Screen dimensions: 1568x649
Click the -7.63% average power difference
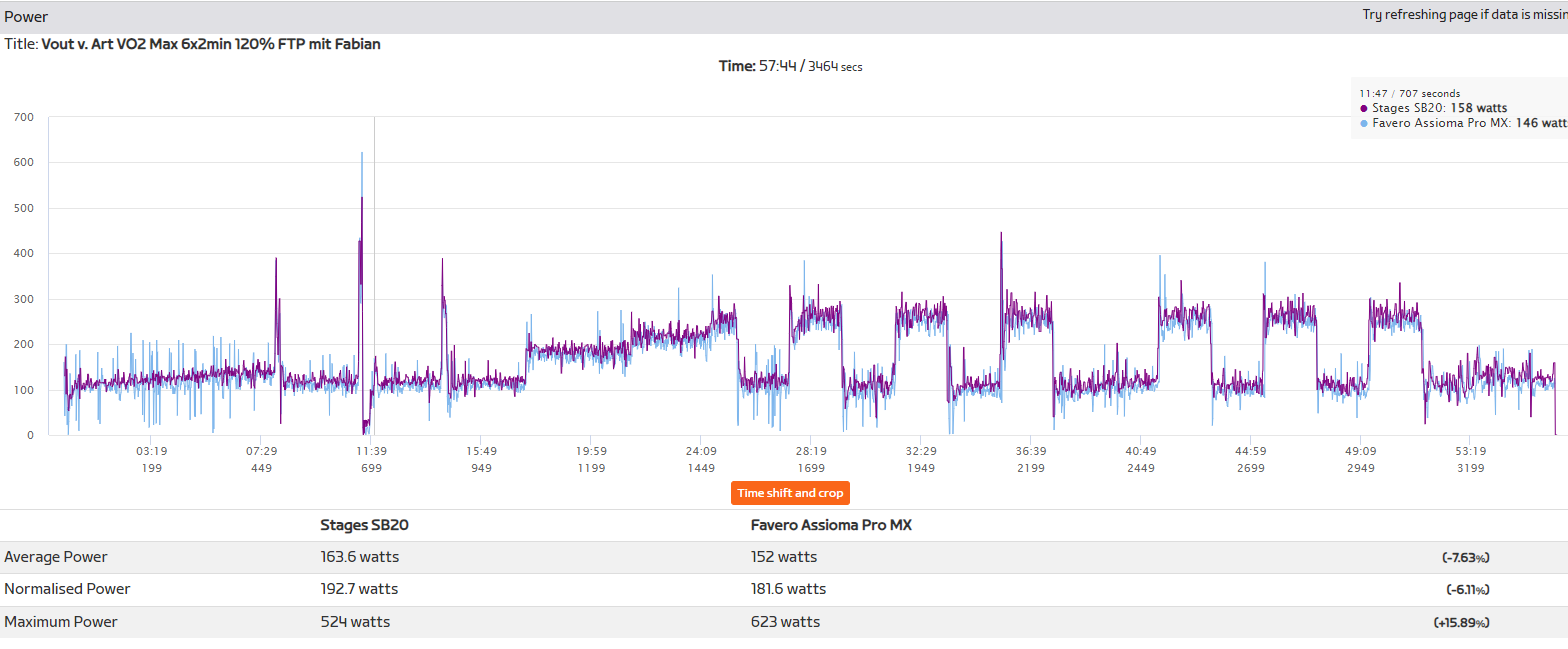click(x=1465, y=558)
